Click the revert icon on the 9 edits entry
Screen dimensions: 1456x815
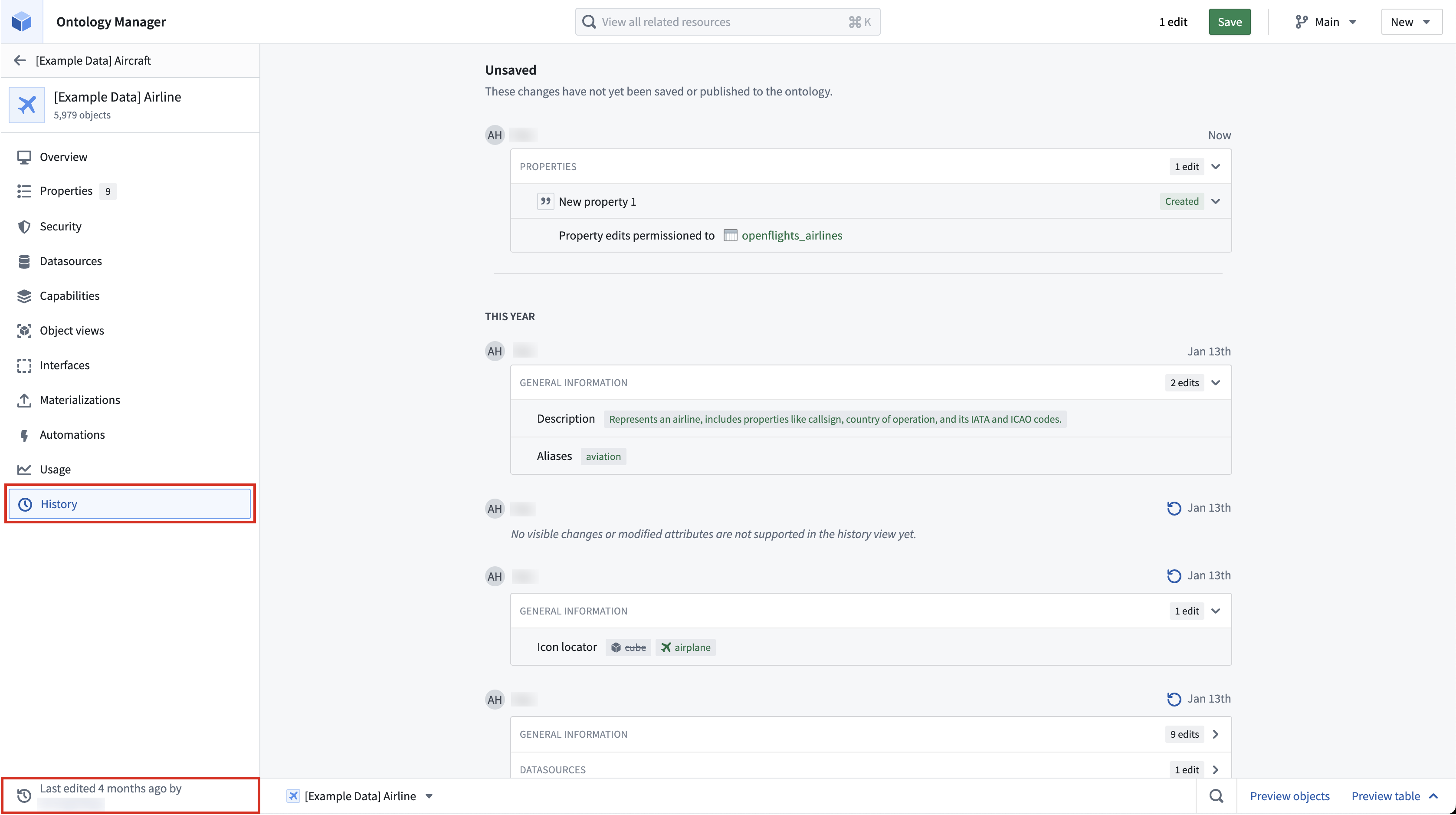(x=1174, y=699)
